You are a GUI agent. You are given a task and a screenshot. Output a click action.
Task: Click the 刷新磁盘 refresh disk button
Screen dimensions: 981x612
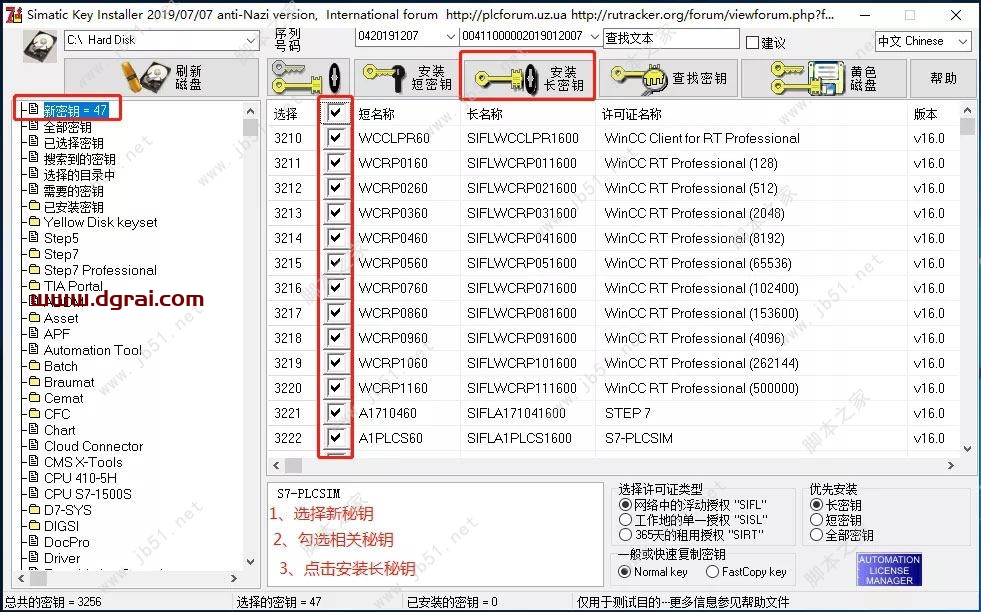[x=162, y=78]
